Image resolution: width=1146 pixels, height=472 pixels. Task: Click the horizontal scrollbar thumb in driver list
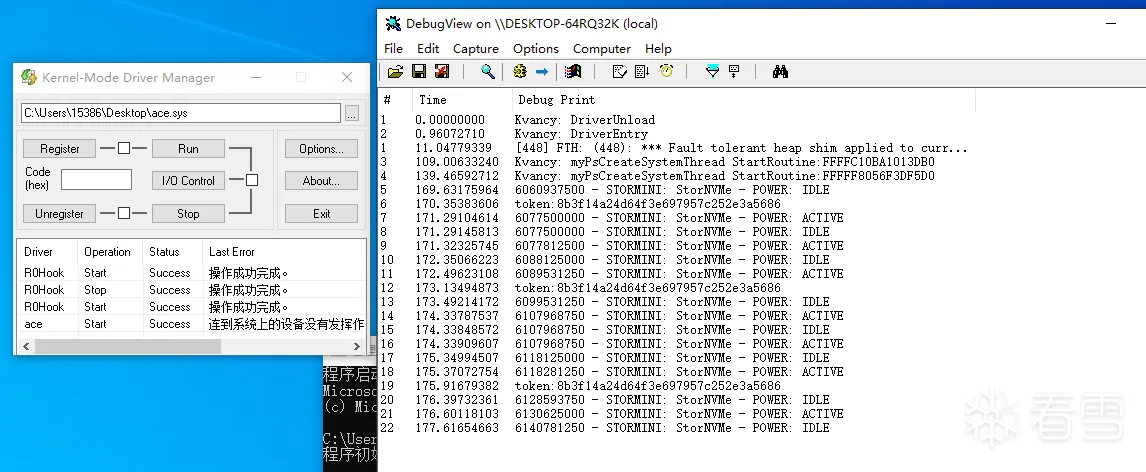click(128, 346)
